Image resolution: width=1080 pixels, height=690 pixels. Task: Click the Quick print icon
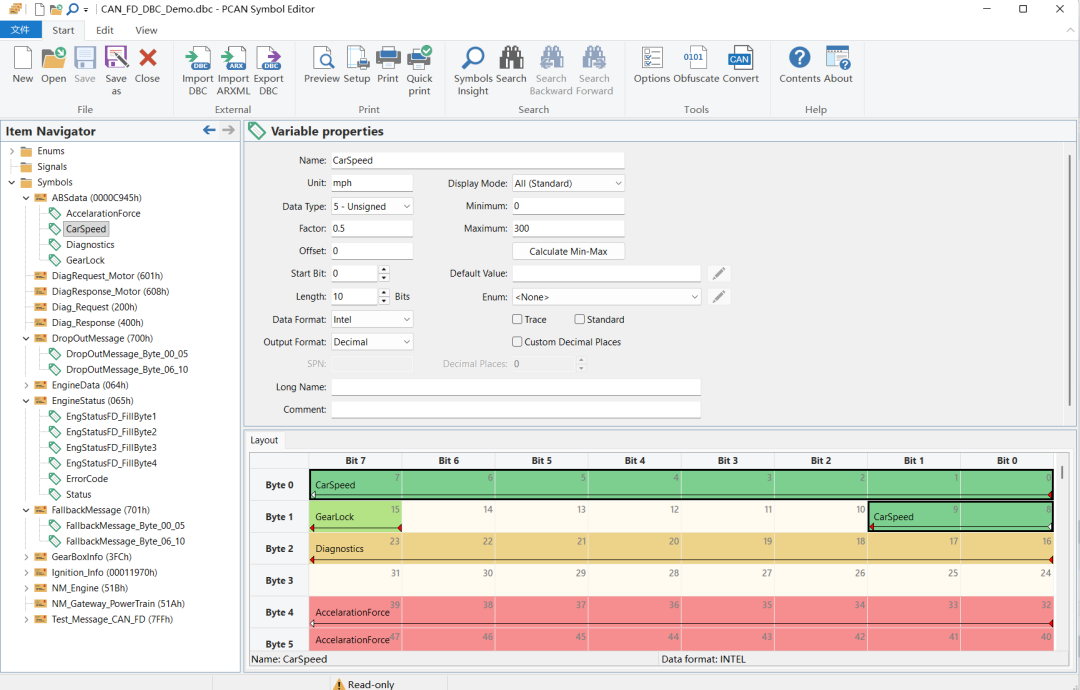[420, 63]
